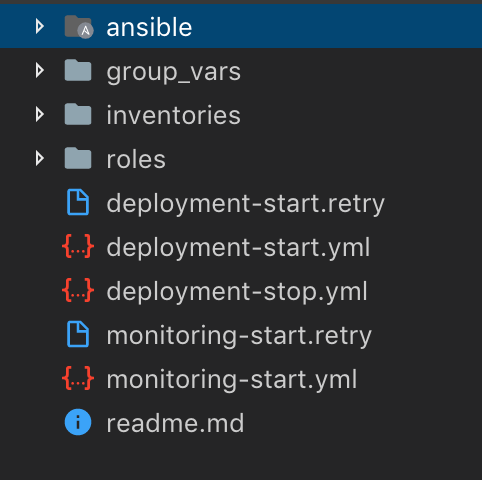Image resolution: width=482 pixels, height=480 pixels.
Task: Expand the roles folder arrow
Action: point(40,158)
